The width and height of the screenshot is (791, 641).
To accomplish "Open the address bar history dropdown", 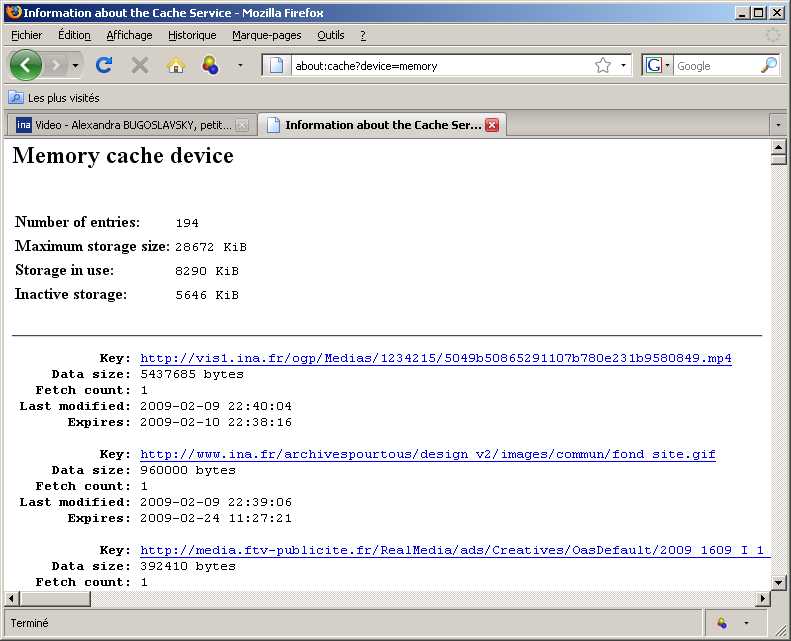I will (x=624, y=66).
